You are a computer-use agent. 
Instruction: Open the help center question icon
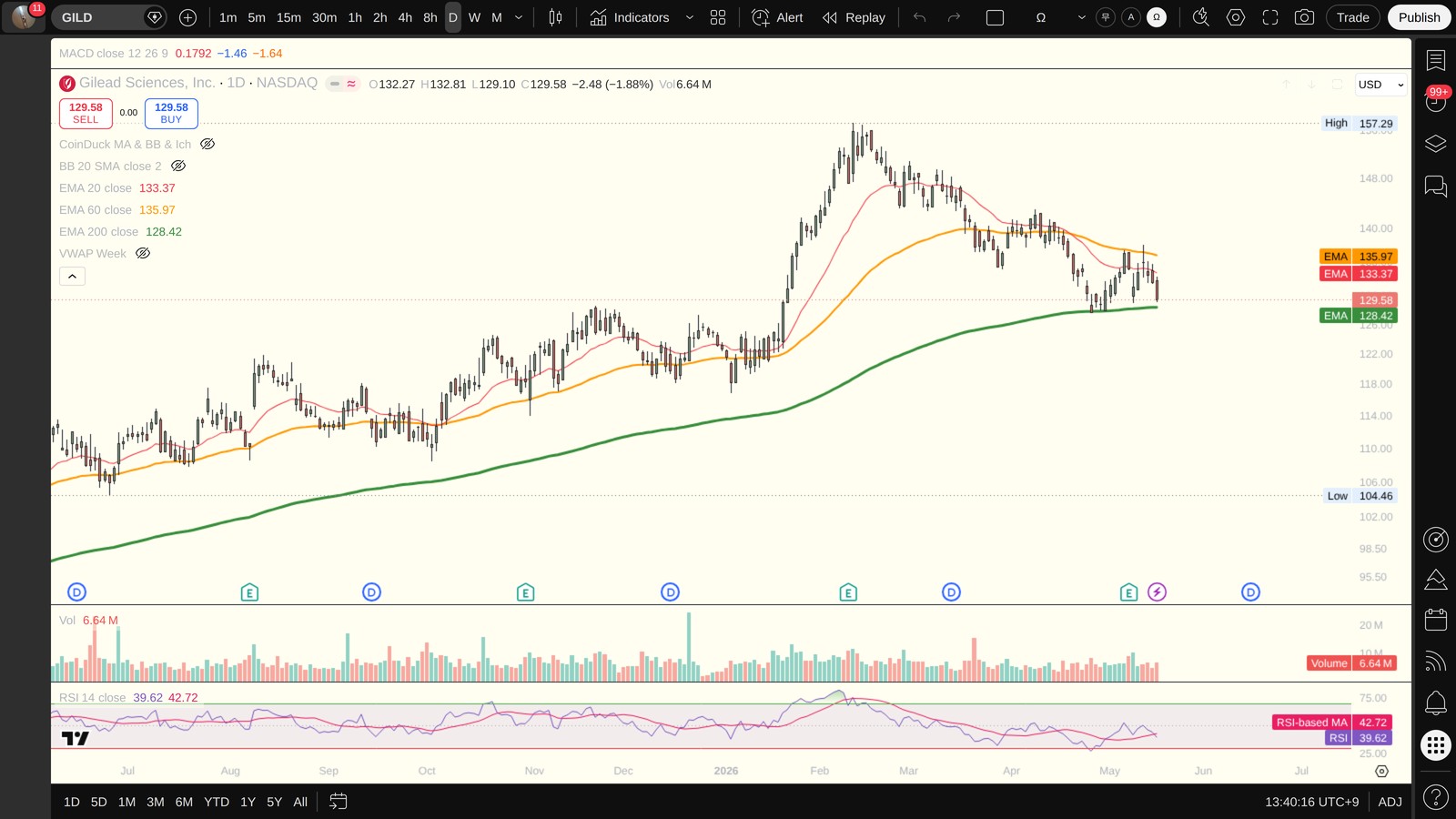tap(1436, 798)
